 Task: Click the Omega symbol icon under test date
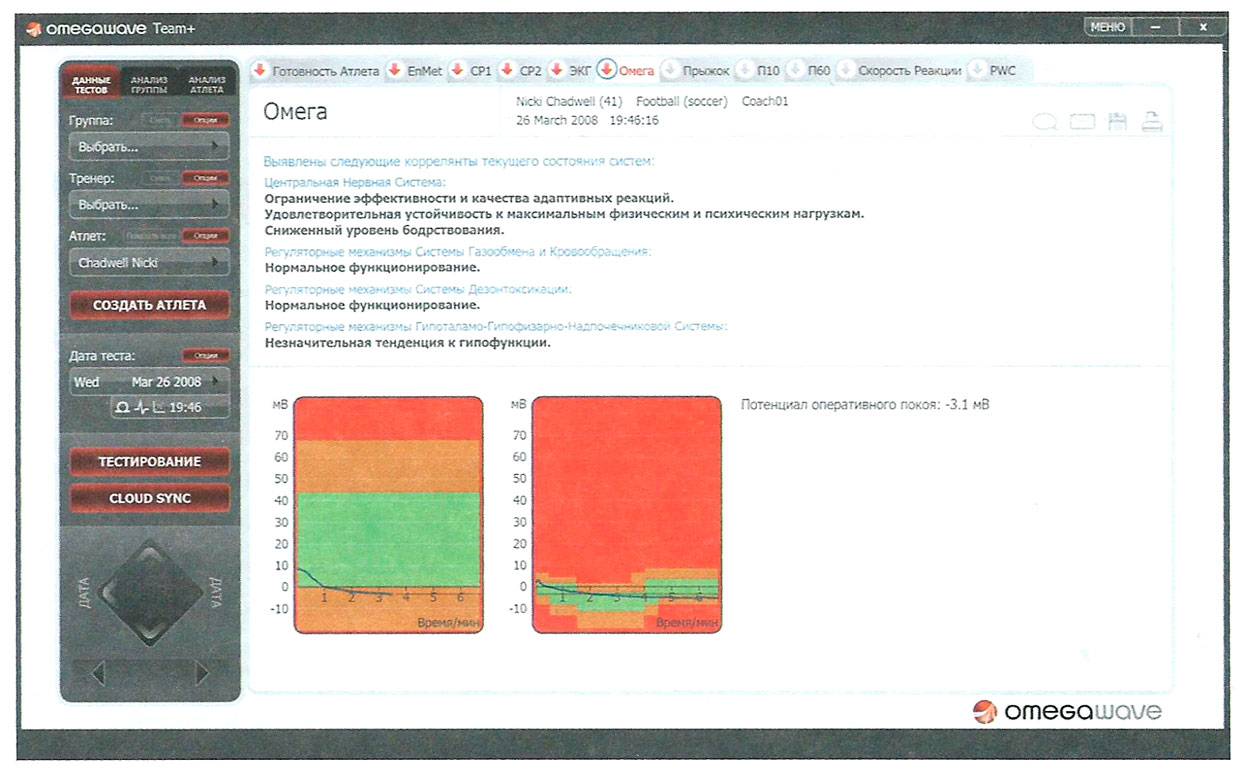tap(123, 407)
